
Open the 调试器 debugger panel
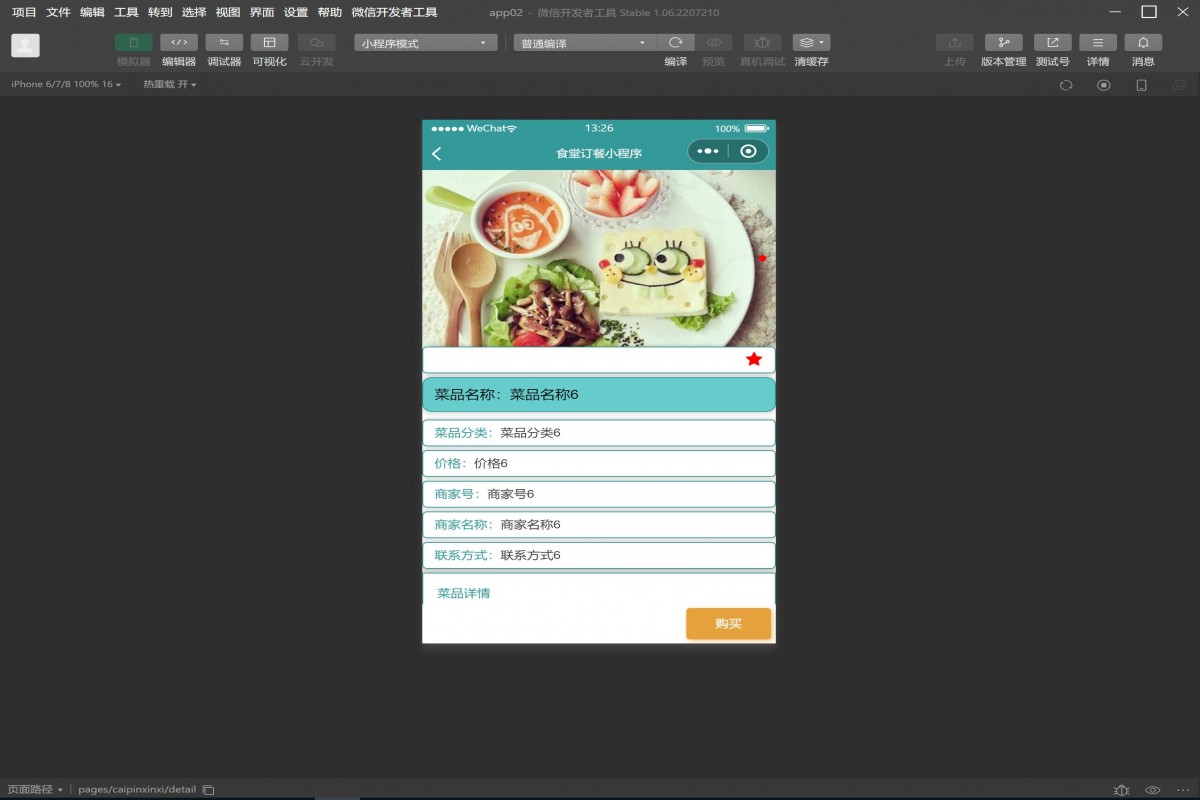(x=223, y=42)
